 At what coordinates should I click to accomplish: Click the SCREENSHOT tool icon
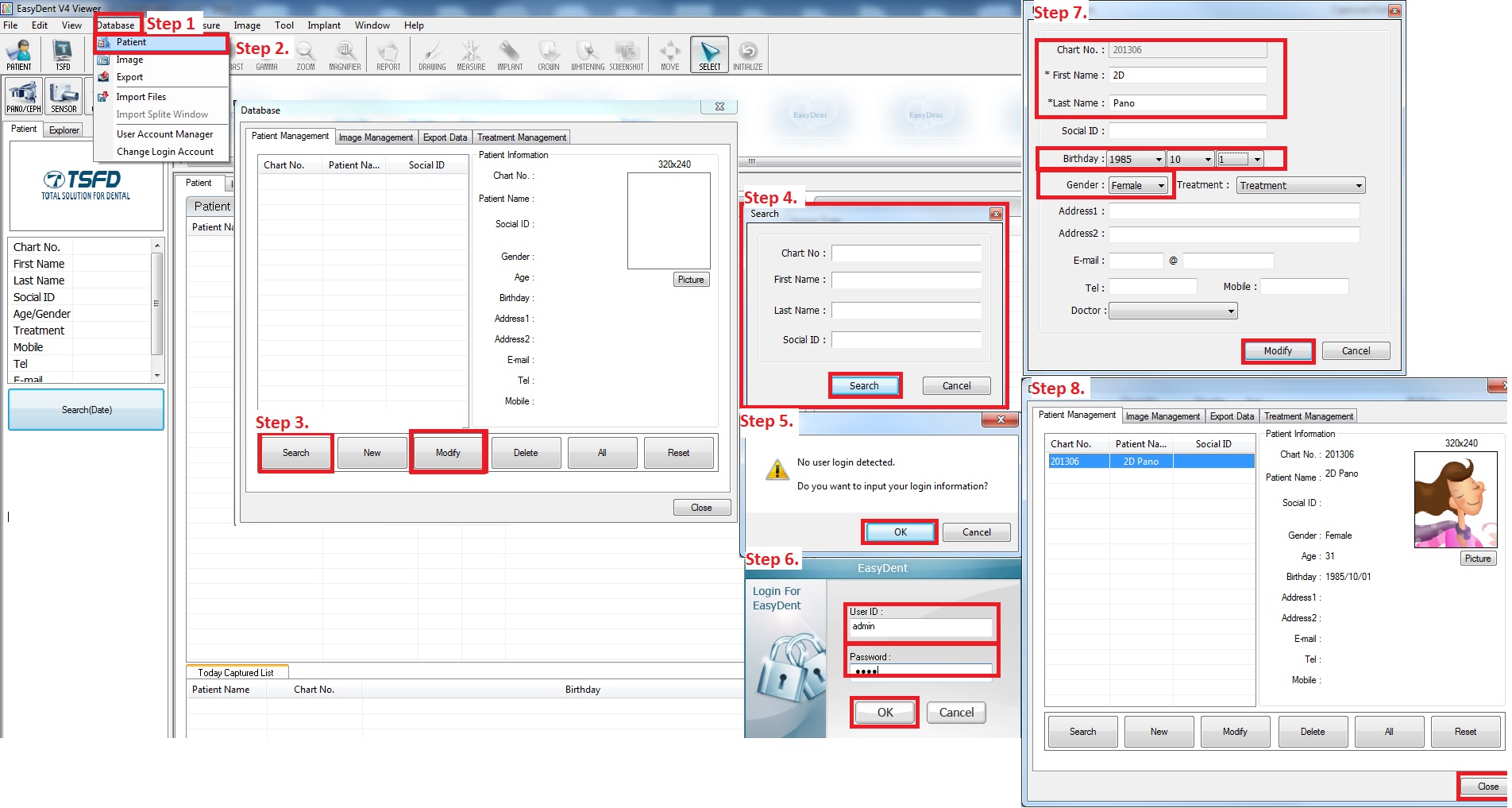coord(627,55)
